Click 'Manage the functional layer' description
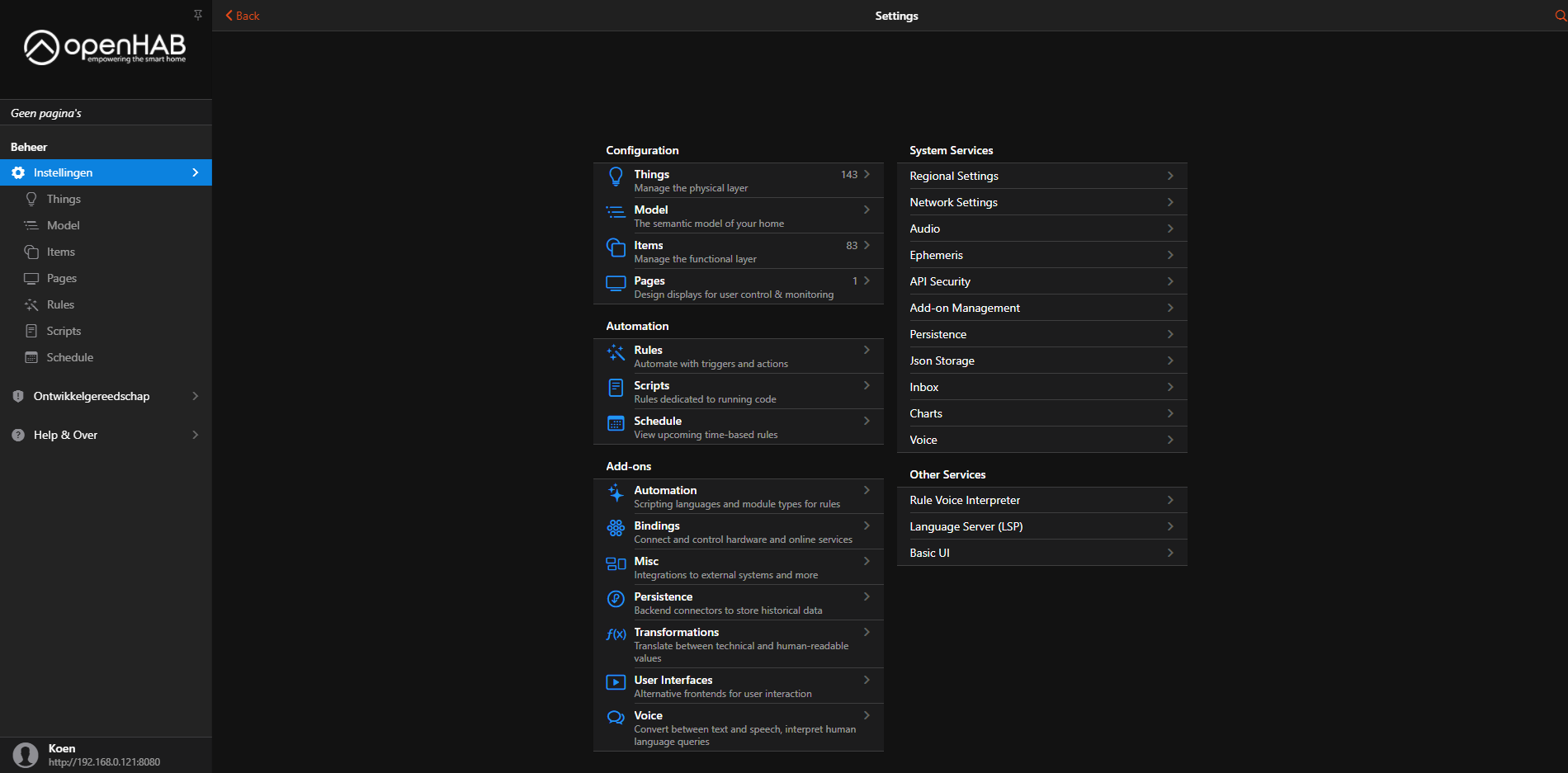The height and width of the screenshot is (773, 1568). click(x=695, y=259)
